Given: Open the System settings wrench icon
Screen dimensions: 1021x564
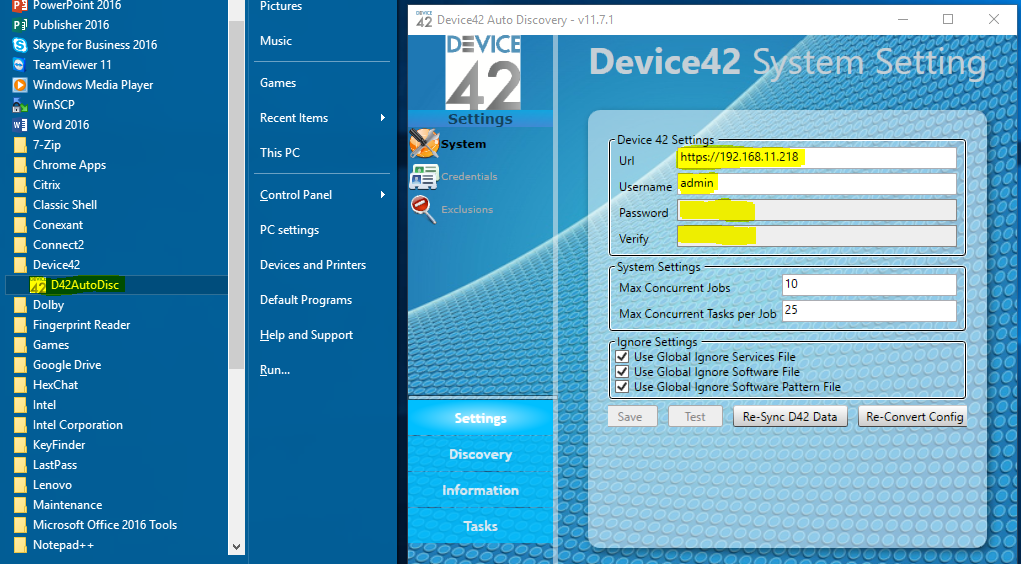Looking at the screenshot, I should (x=424, y=144).
